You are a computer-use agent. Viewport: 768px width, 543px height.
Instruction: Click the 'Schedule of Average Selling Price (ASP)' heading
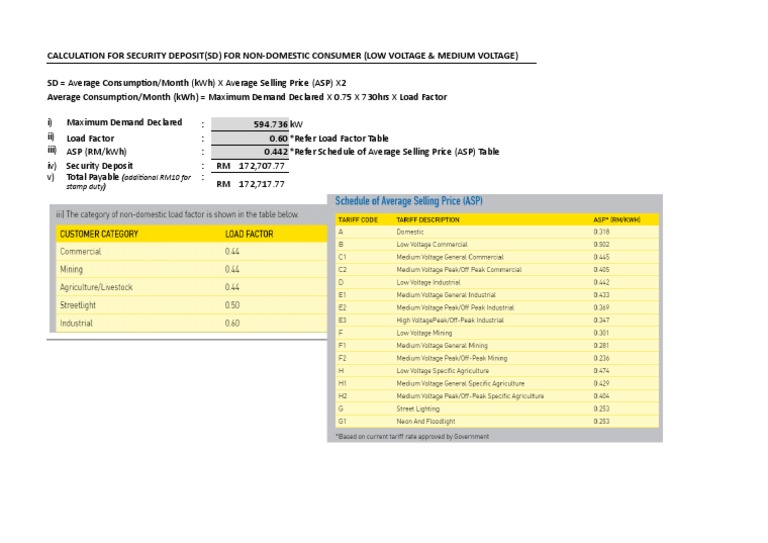408,201
